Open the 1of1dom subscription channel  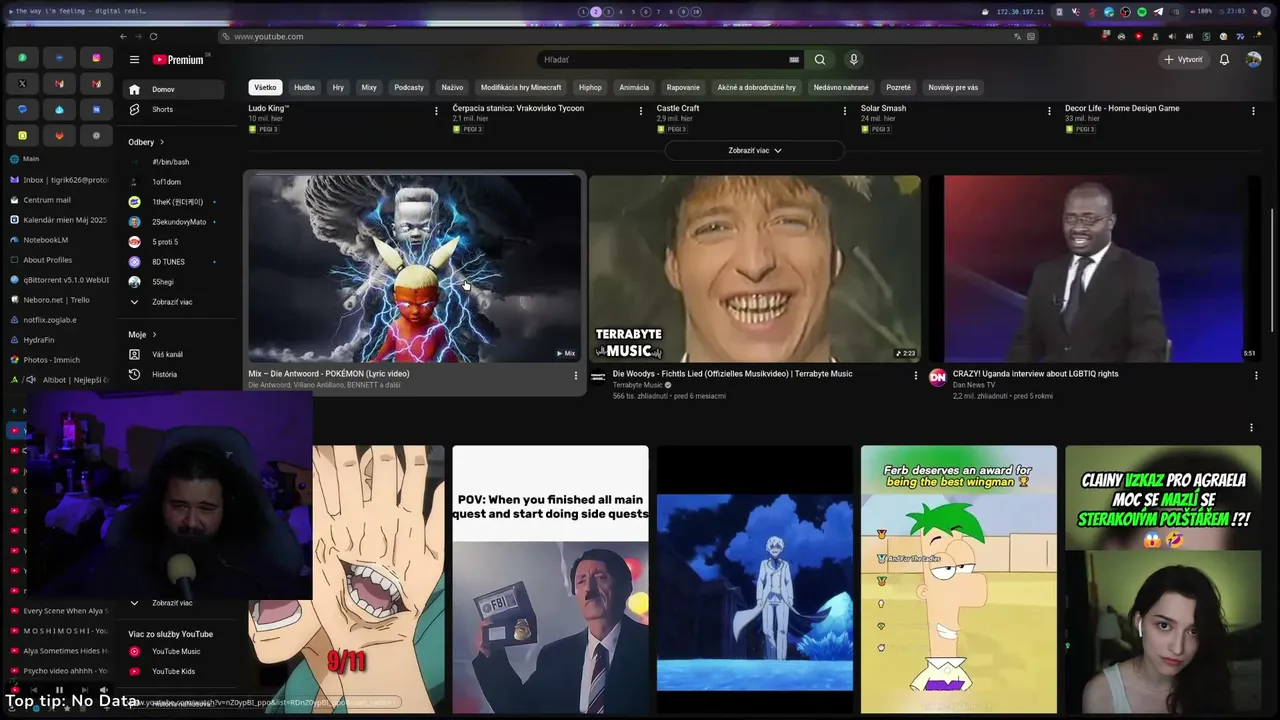(x=172, y=182)
